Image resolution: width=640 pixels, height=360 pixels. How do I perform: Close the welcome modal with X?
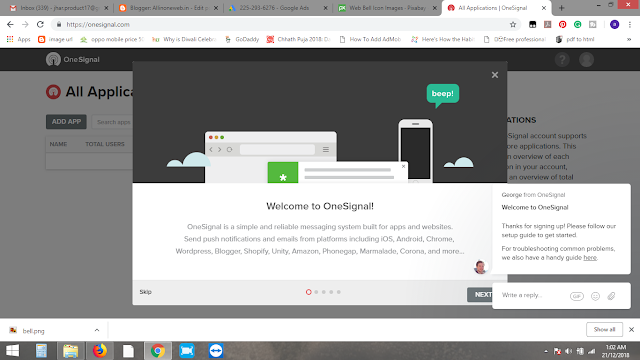pyautogui.click(x=495, y=75)
